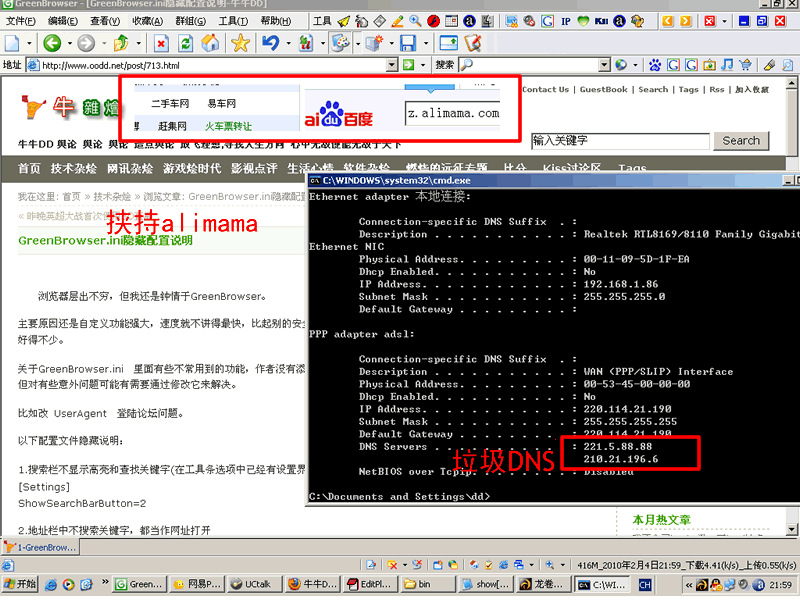800x600 pixels.
Task: Click the Contact Us link
Action: click(545, 89)
